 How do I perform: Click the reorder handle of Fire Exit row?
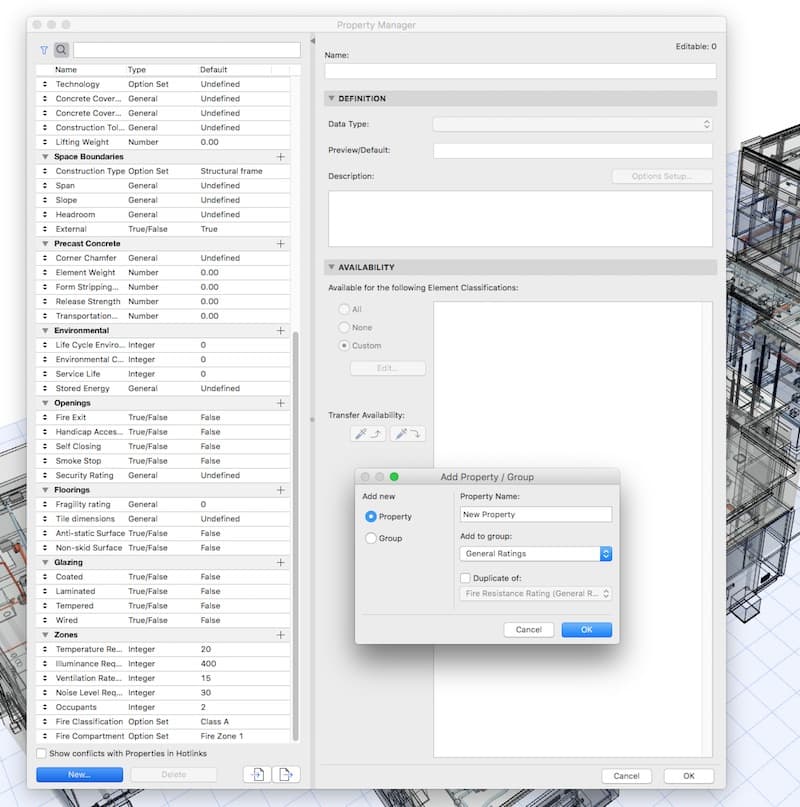tap(45, 417)
